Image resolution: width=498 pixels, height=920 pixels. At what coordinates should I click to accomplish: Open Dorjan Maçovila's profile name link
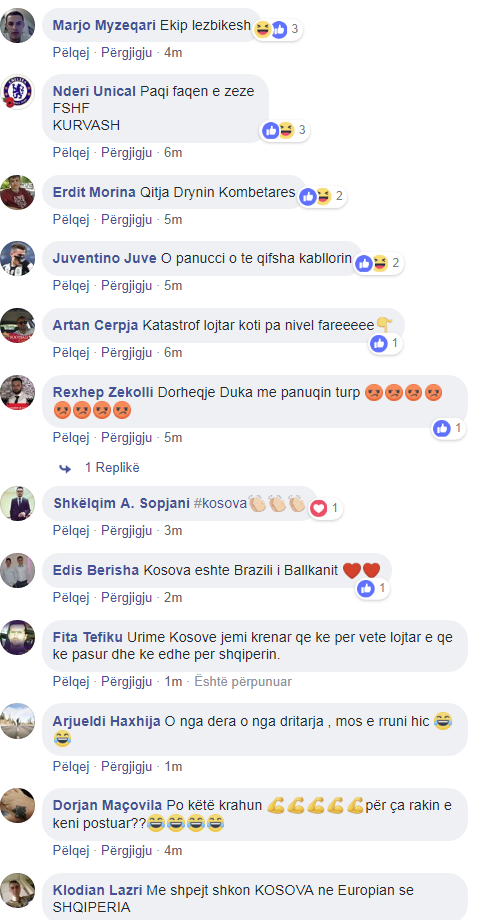(109, 806)
